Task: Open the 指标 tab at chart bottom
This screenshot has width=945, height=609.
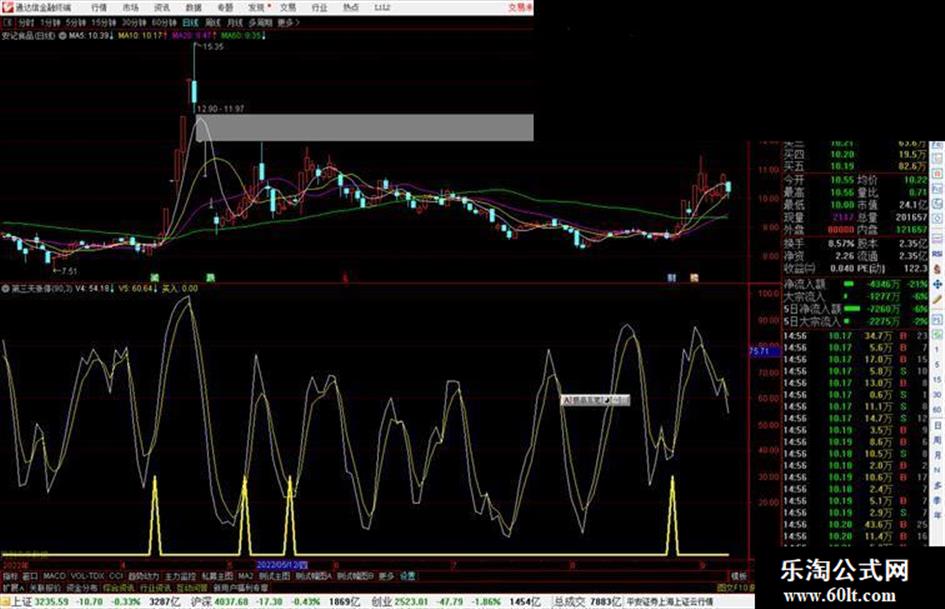Action: (x=11, y=576)
